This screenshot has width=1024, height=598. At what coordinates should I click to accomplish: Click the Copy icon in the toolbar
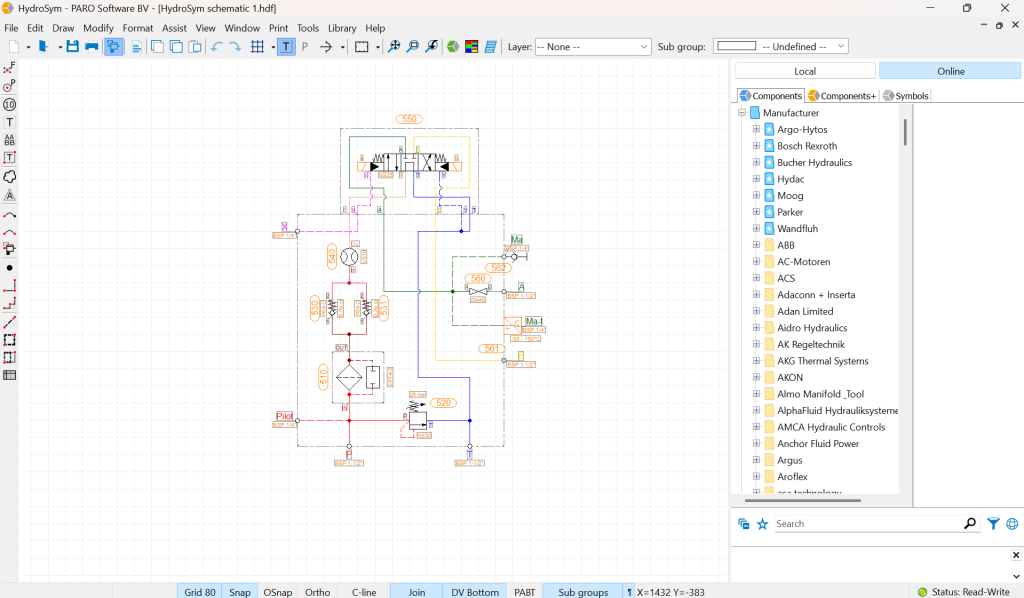[x=176, y=46]
